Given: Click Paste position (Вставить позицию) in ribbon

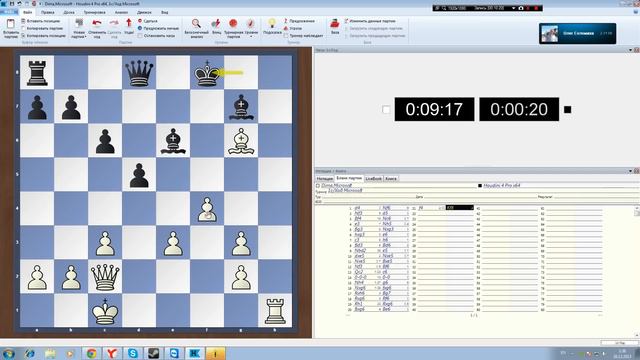Looking at the screenshot, I should click(40, 21).
